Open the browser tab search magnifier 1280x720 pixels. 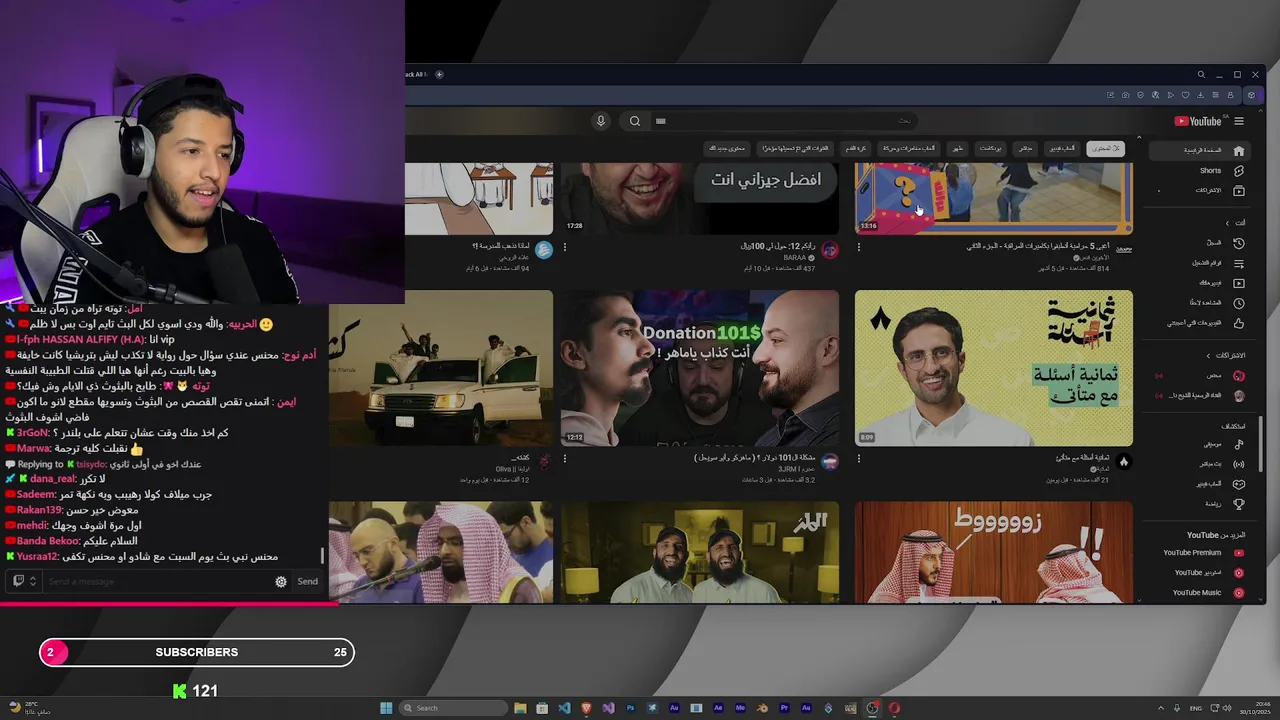tap(1201, 74)
